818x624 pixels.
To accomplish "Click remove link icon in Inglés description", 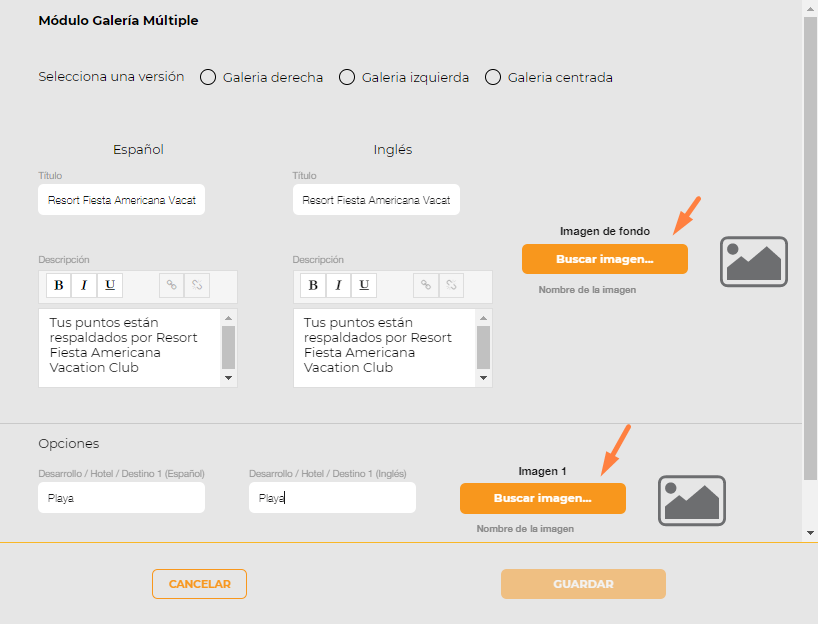I will click(x=451, y=285).
